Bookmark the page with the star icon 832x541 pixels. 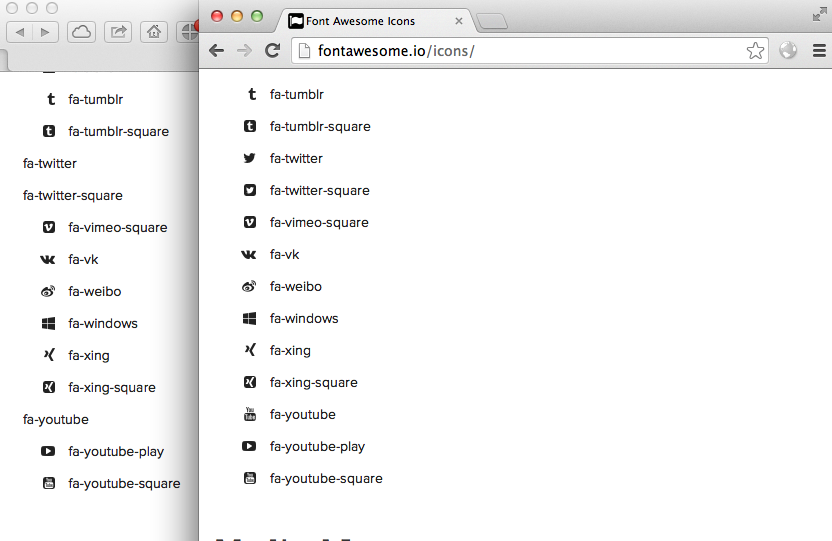(755, 51)
